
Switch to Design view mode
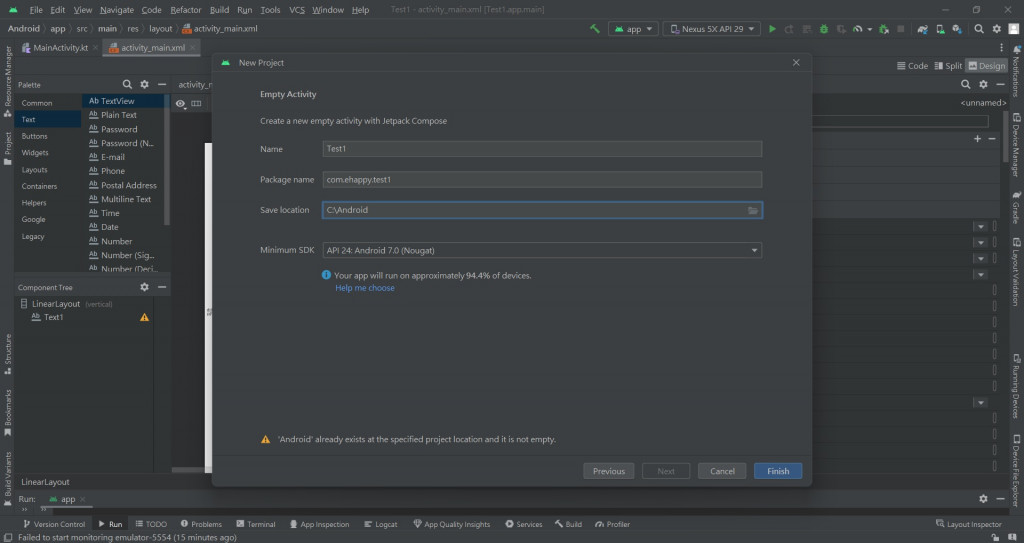click(x=987, y=65)
